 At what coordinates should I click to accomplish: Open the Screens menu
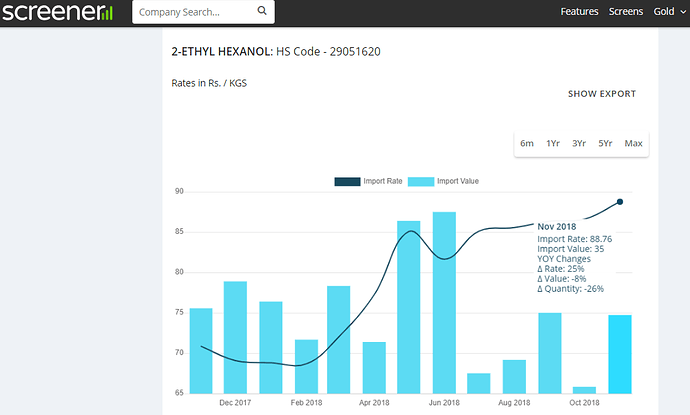[626, 12]
